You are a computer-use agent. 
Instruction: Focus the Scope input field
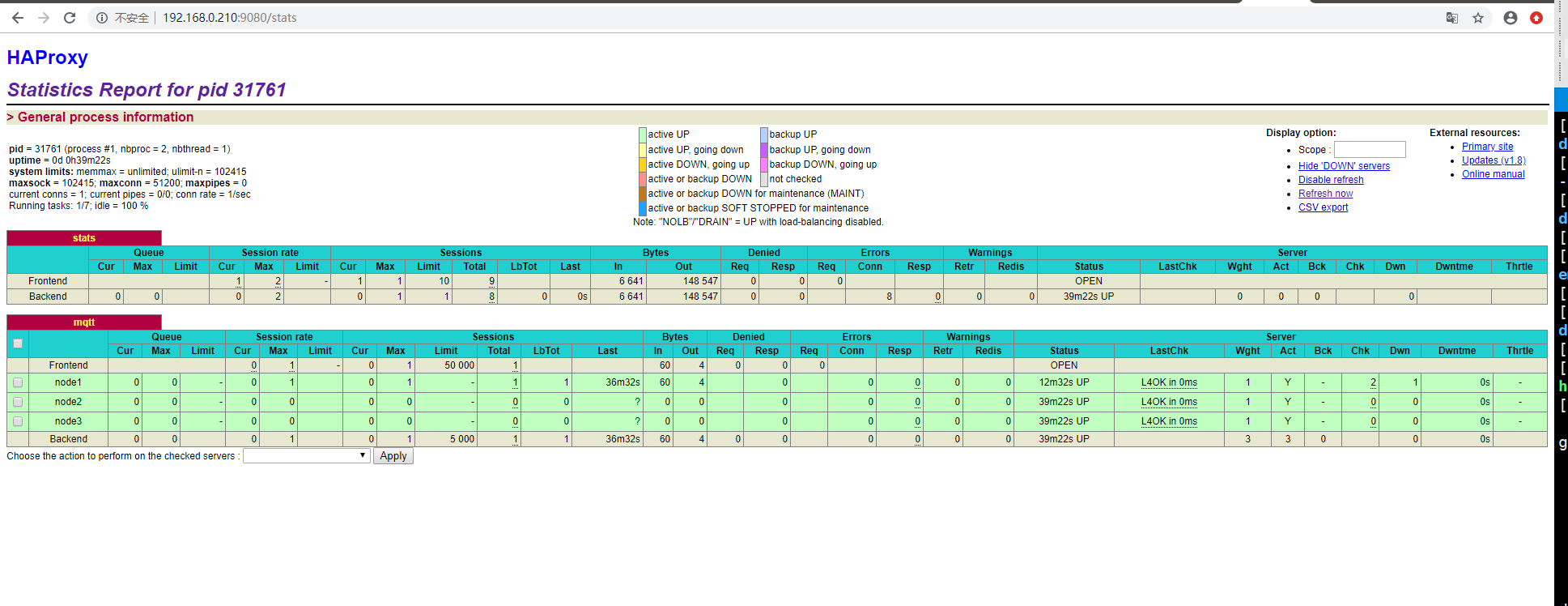[1370, 150]
